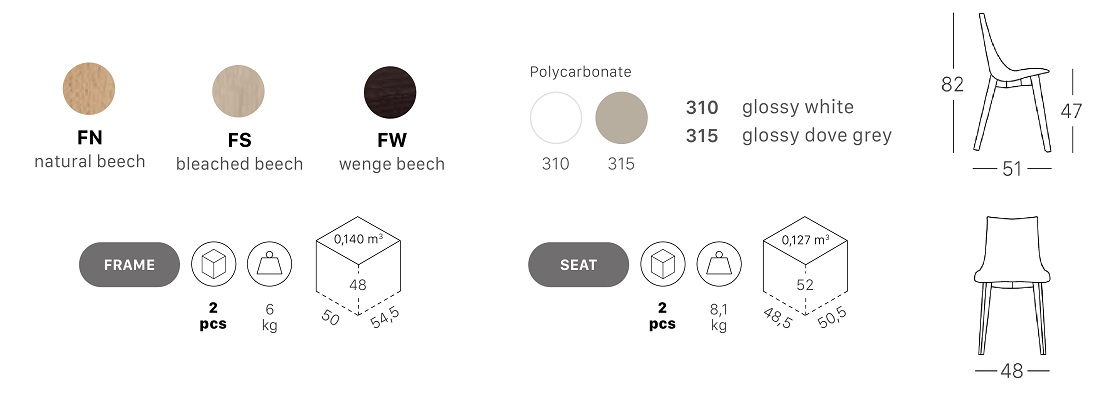Screen dimensions: 1102x400
Task: Choose the FS bleached beech swatch
Action: coord(238,91)
